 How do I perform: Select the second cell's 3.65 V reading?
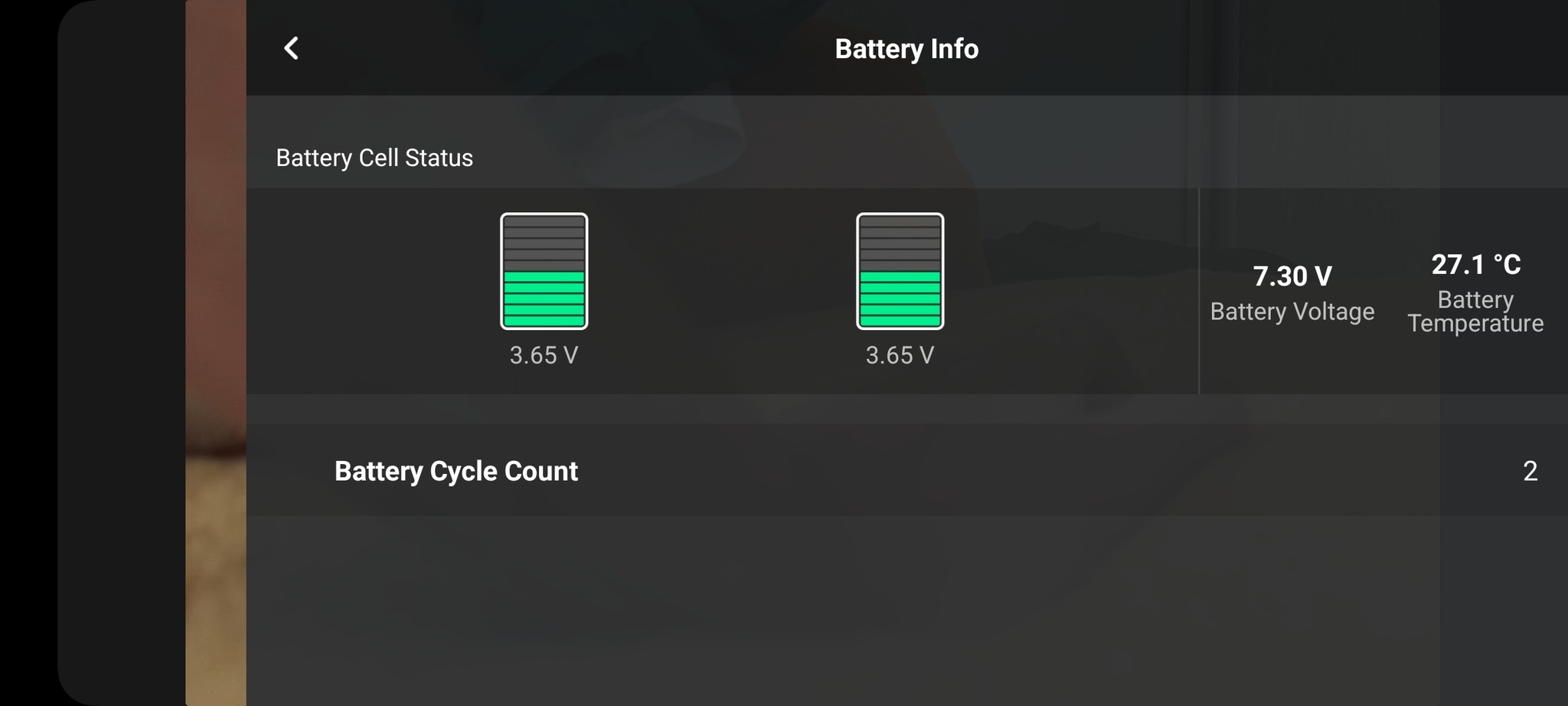(x=900, y=355)
